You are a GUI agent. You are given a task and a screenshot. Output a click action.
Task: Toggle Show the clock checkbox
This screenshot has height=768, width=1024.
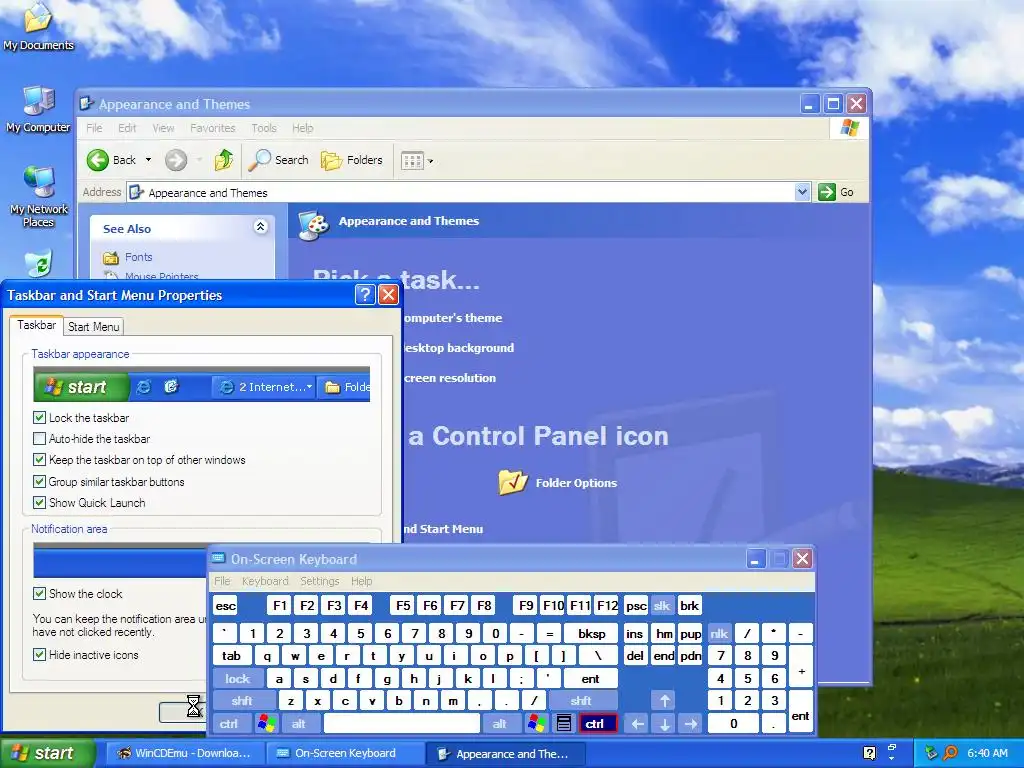39,594
